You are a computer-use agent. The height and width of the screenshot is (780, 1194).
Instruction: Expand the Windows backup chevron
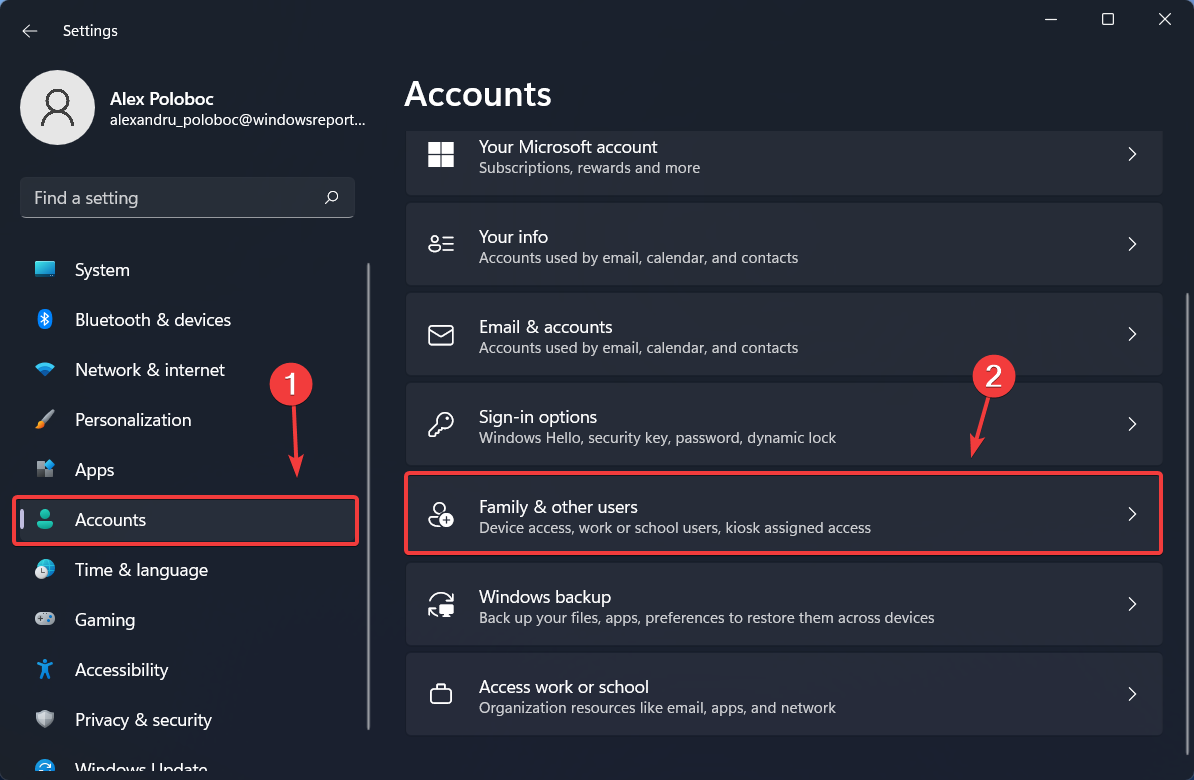click(x=1132, y=604)
